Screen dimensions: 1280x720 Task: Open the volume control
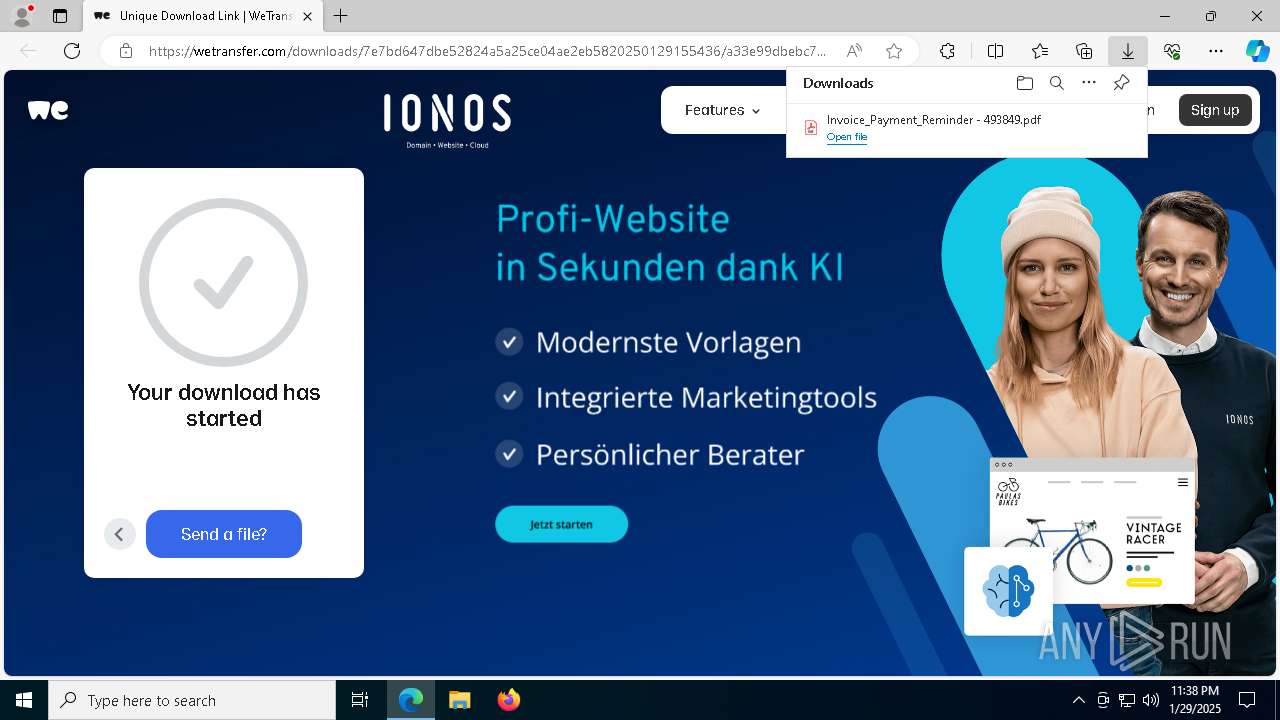pyautogui.click(x=1150, y=700)
